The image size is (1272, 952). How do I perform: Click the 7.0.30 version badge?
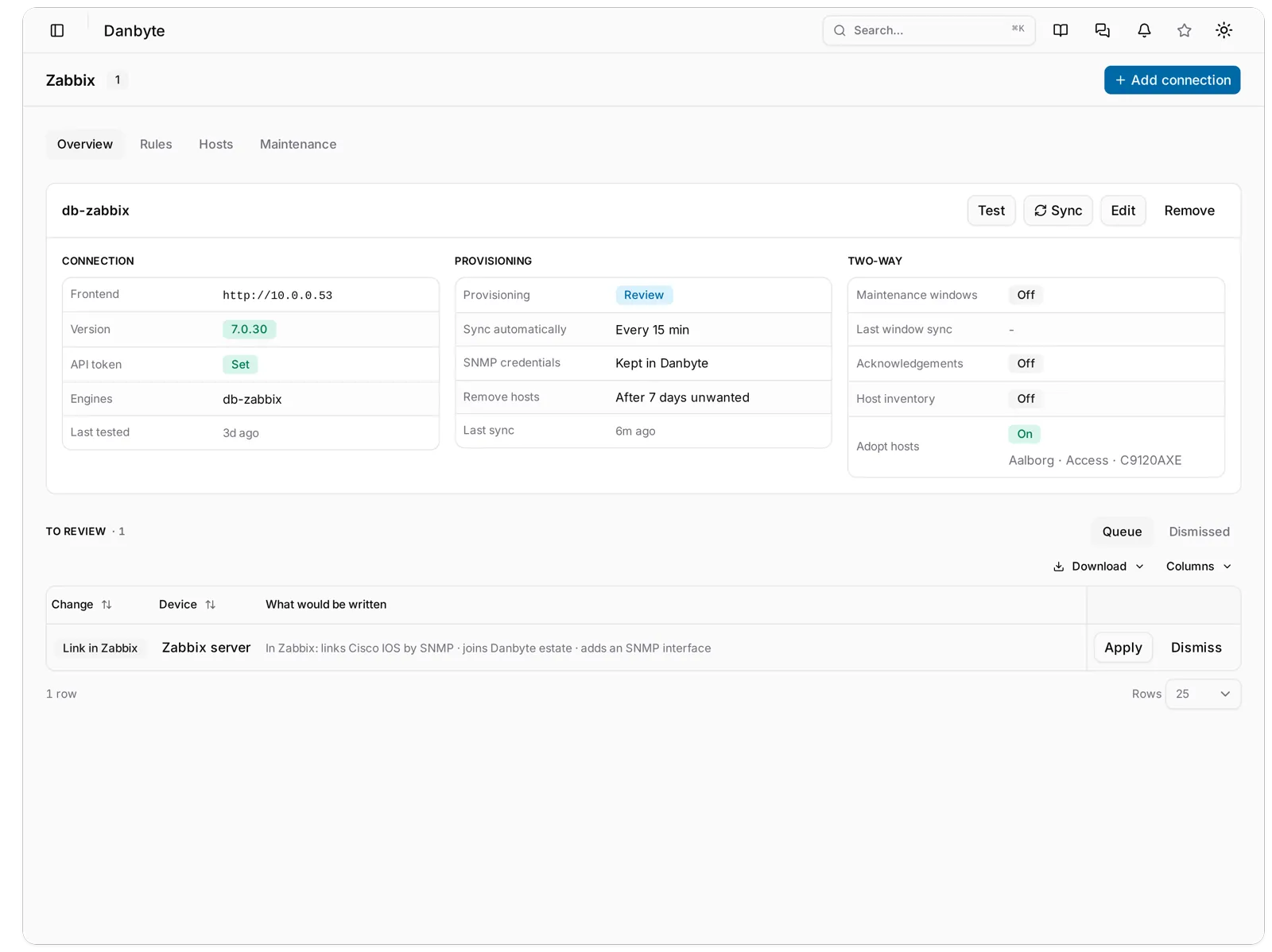[249, 329]
